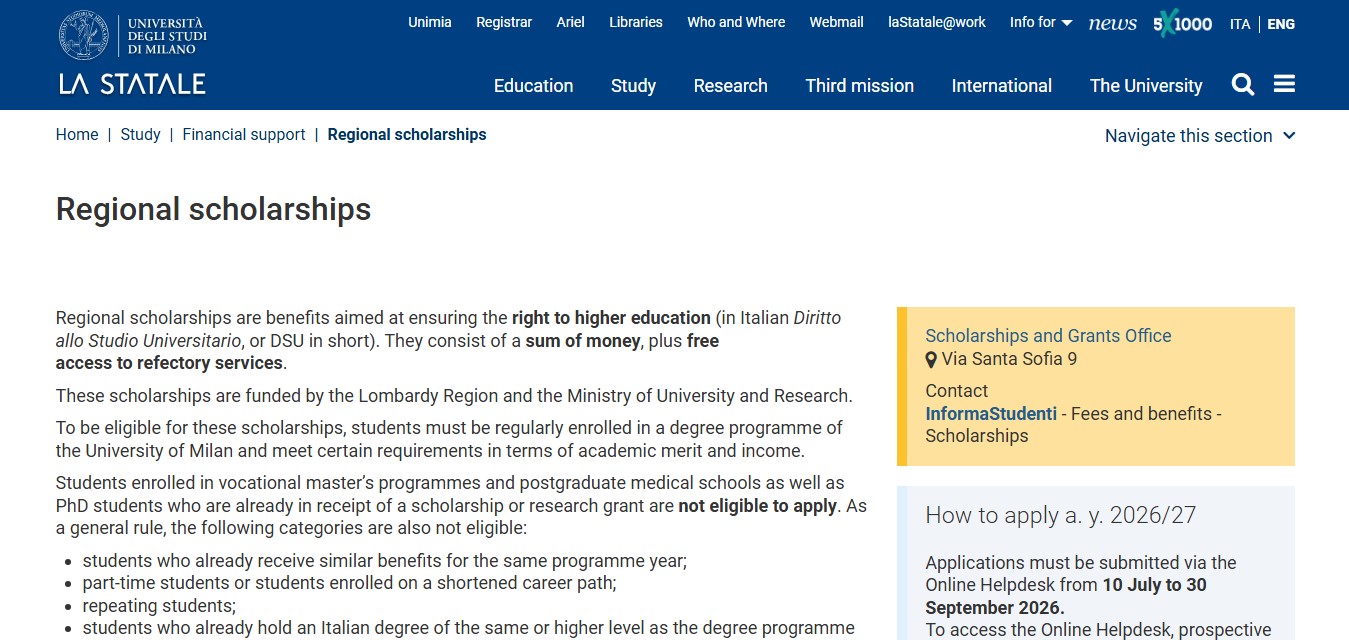1349x640 pixels.
Task: Open the search magnifier icon
Action: pyautogui.click(x=1243, y=85)
